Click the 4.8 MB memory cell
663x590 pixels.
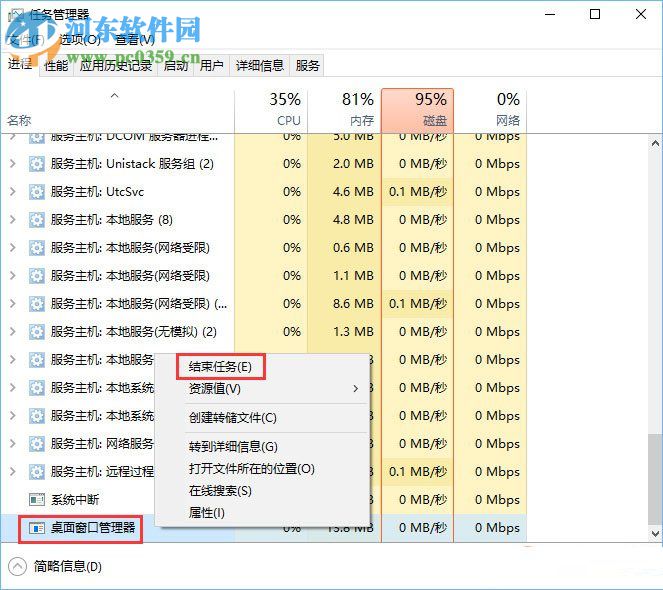[x=345, y=220]
